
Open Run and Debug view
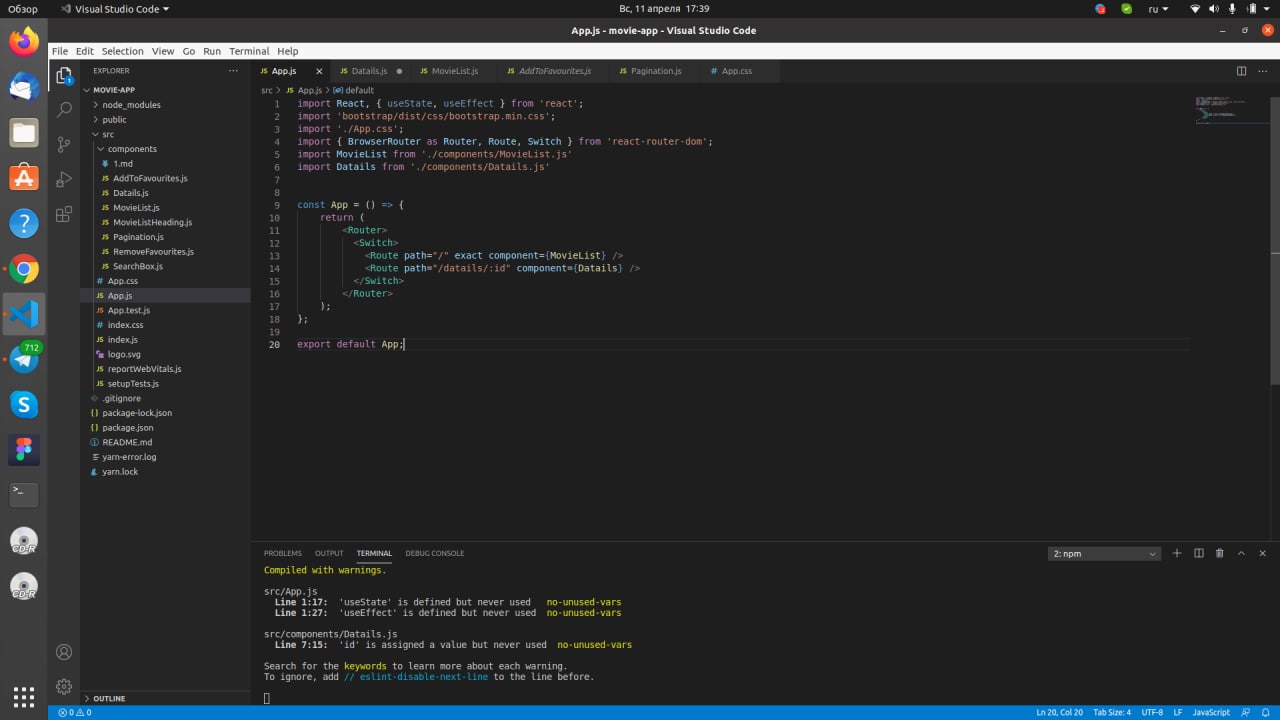(64, 179)
